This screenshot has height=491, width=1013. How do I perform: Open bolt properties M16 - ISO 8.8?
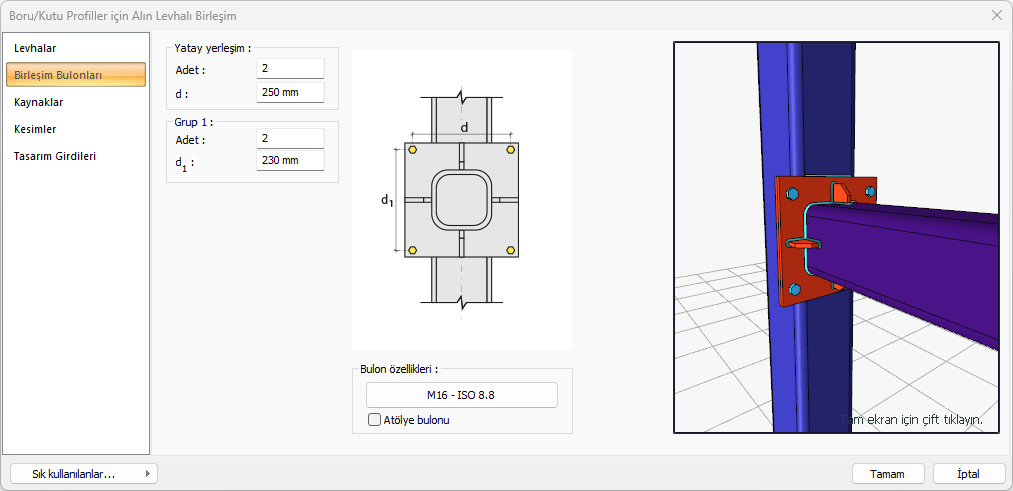[x=461, y=395]
